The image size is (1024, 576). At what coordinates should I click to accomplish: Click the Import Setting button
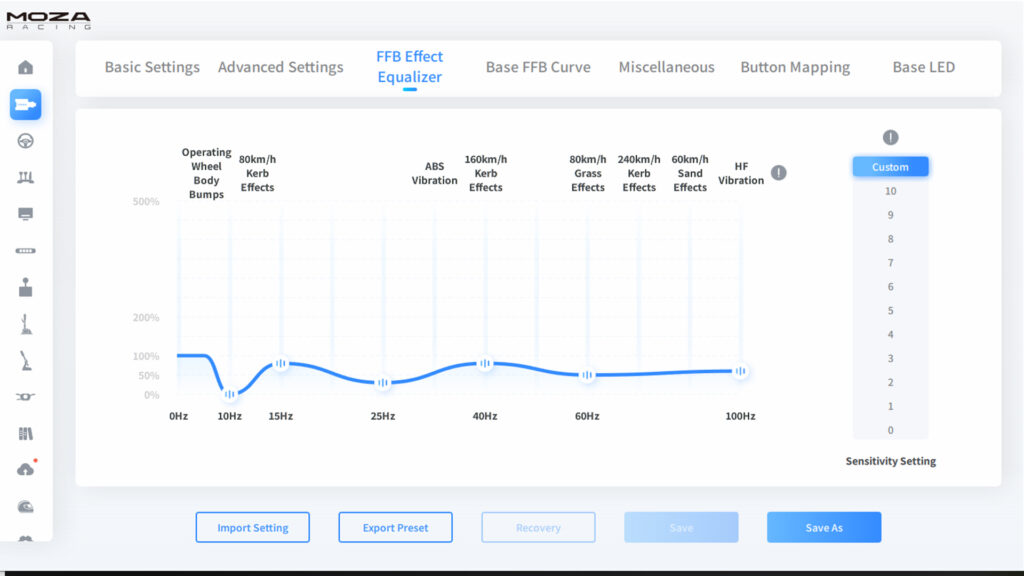(x=252, y=527)
